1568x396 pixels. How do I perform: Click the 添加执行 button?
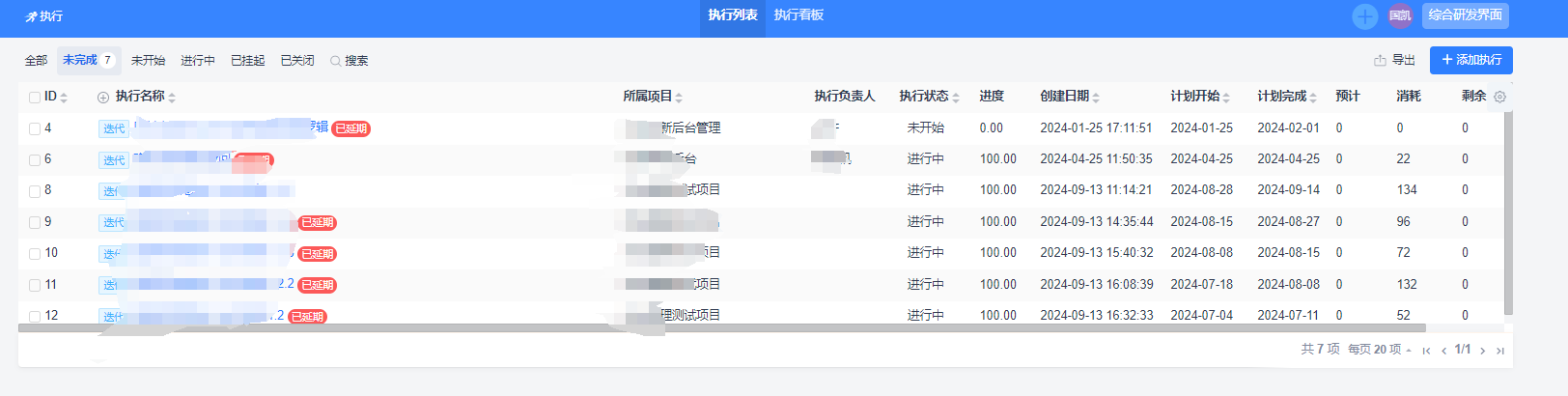1470,60
